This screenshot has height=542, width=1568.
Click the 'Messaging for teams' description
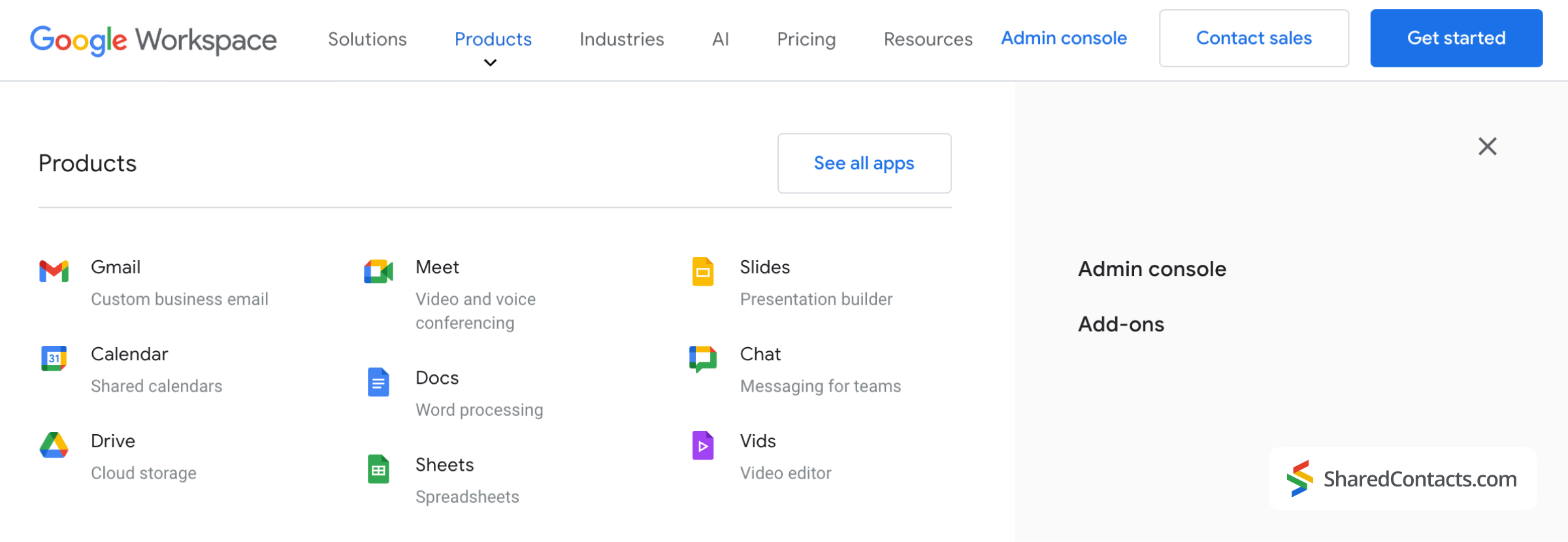pos(821,386)
